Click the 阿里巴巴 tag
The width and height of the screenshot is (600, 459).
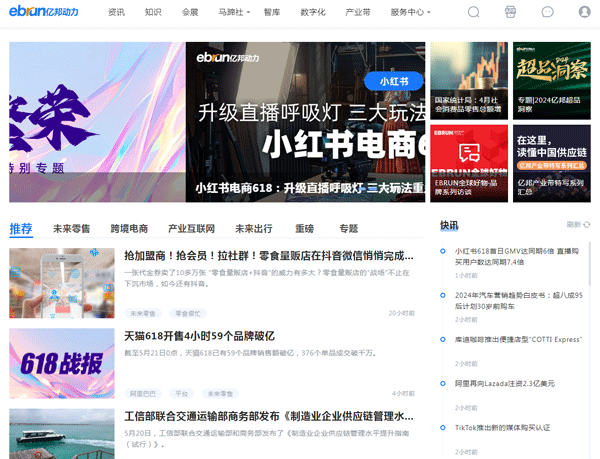(x=143, y=393)
